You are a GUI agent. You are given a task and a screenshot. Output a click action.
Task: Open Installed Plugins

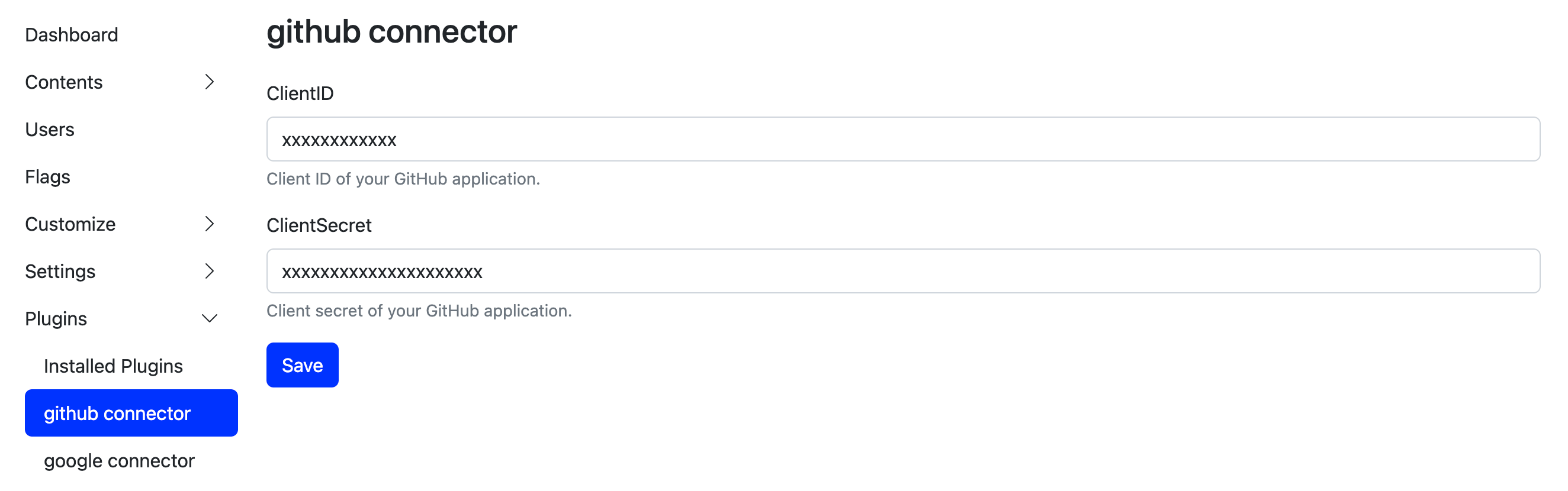click(x=112, y=366)
